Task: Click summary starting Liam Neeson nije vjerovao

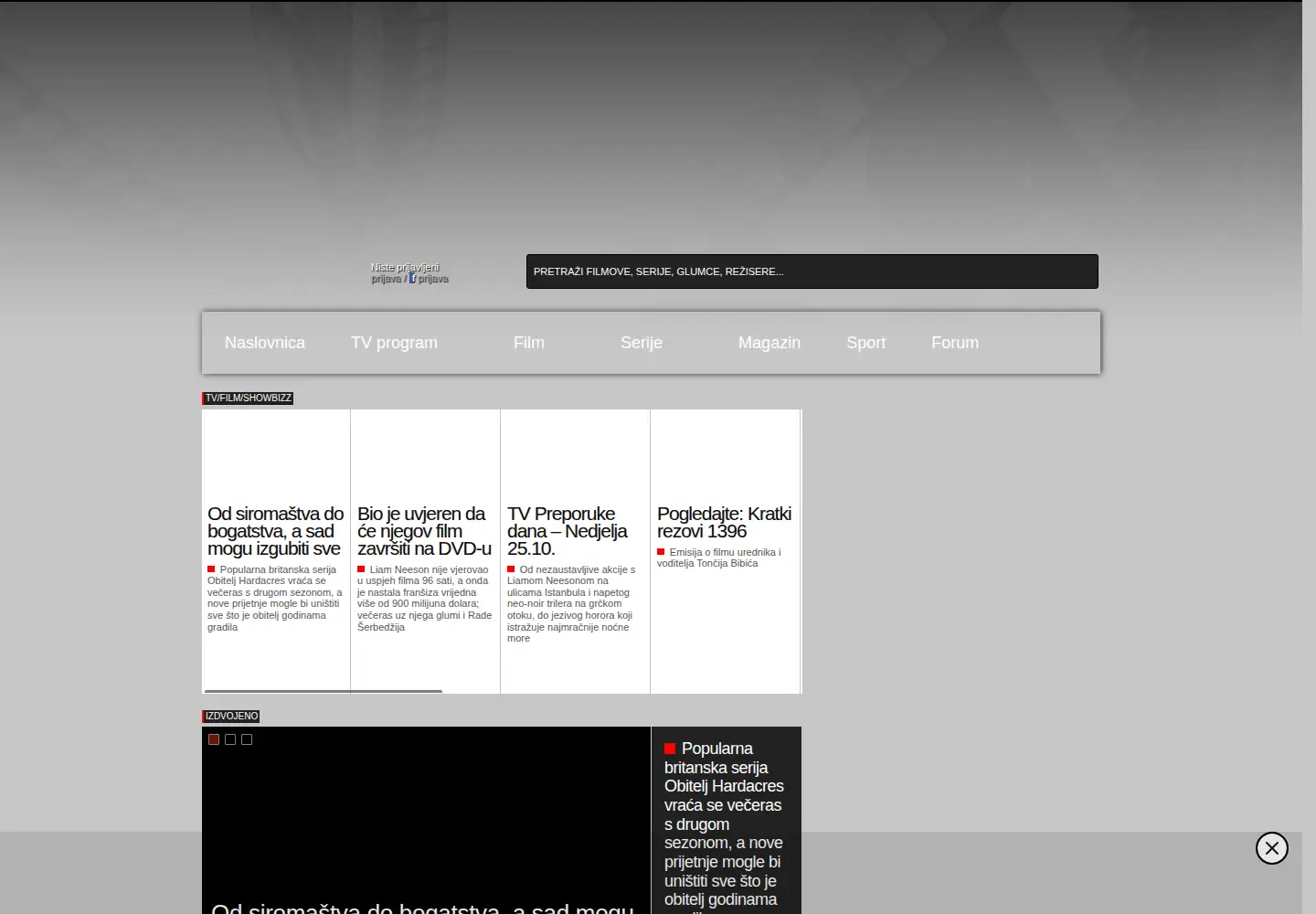Action: coord(425,599)
